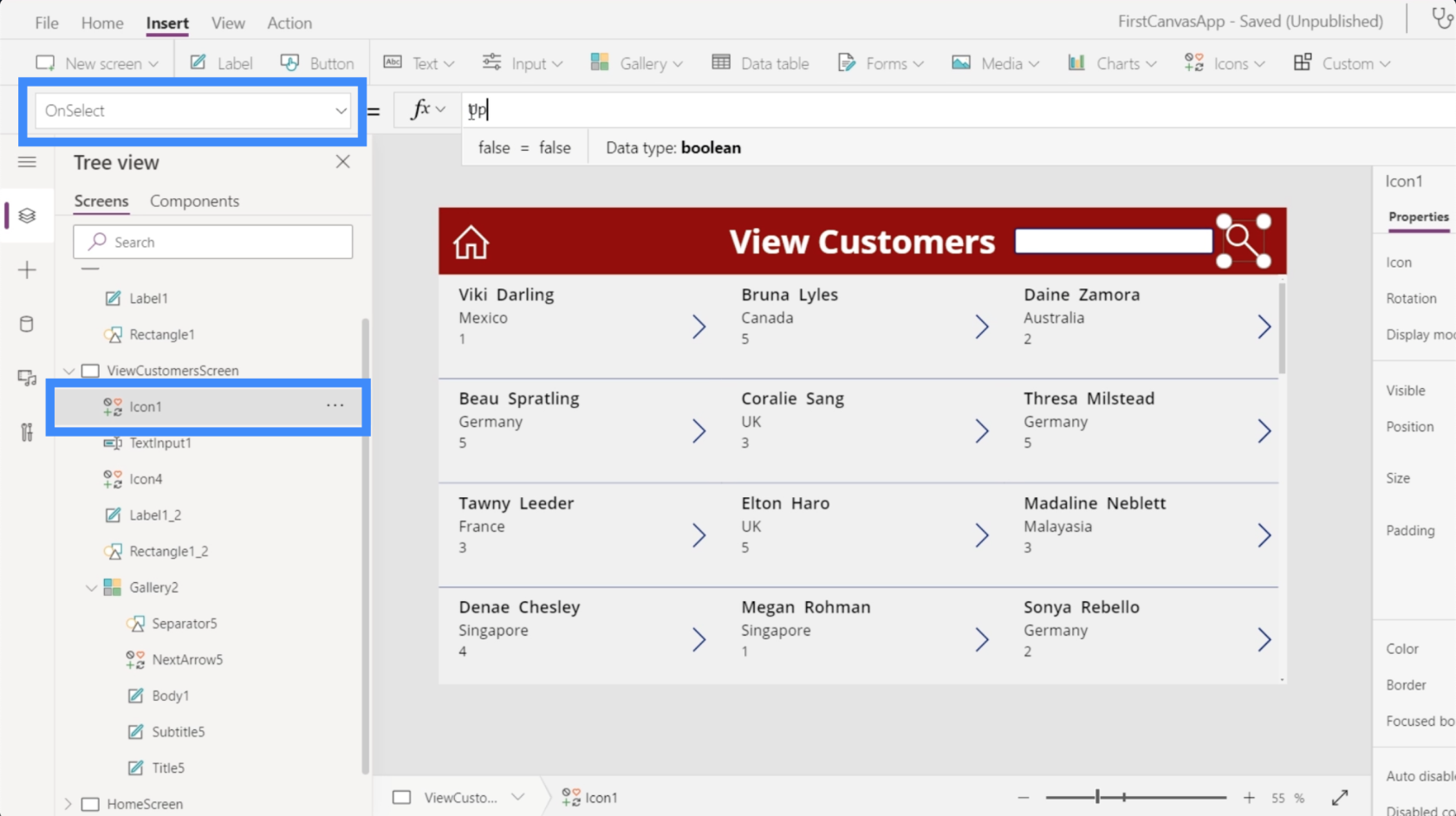Expand the HomeScreen node
The height and width of the screenshot is (816, 1456).
pos(68,804)
